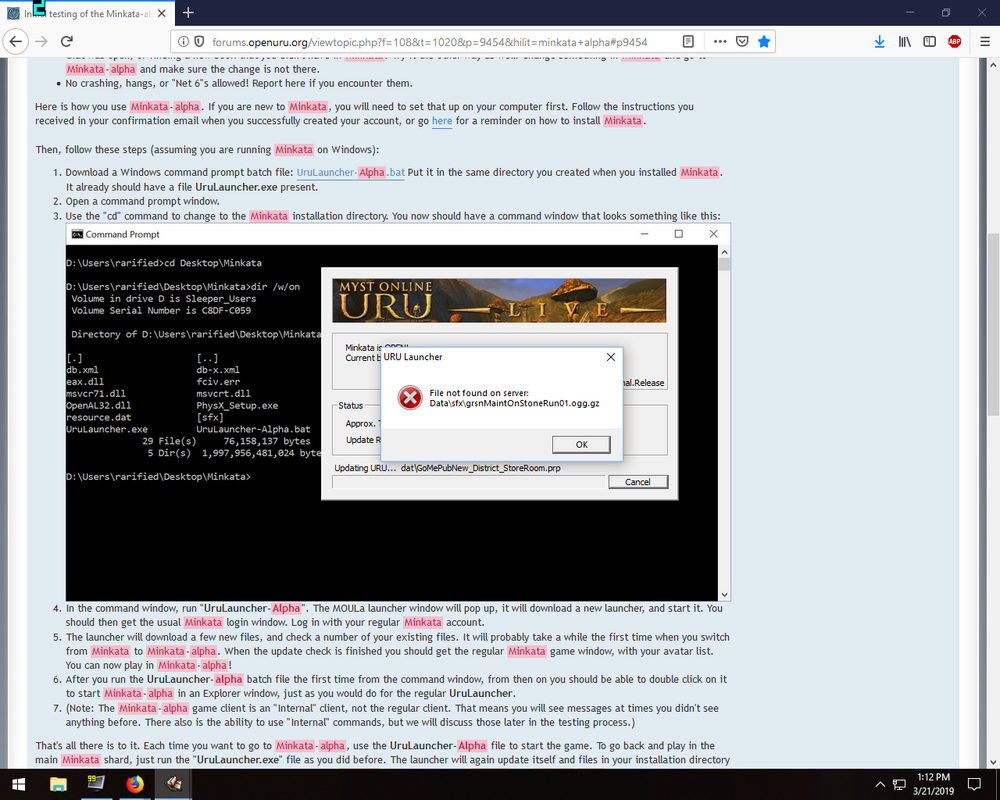1000x800 pixels.
Task: Toggle the sidebars icon in toolbar
Action: tap(929, 41)
